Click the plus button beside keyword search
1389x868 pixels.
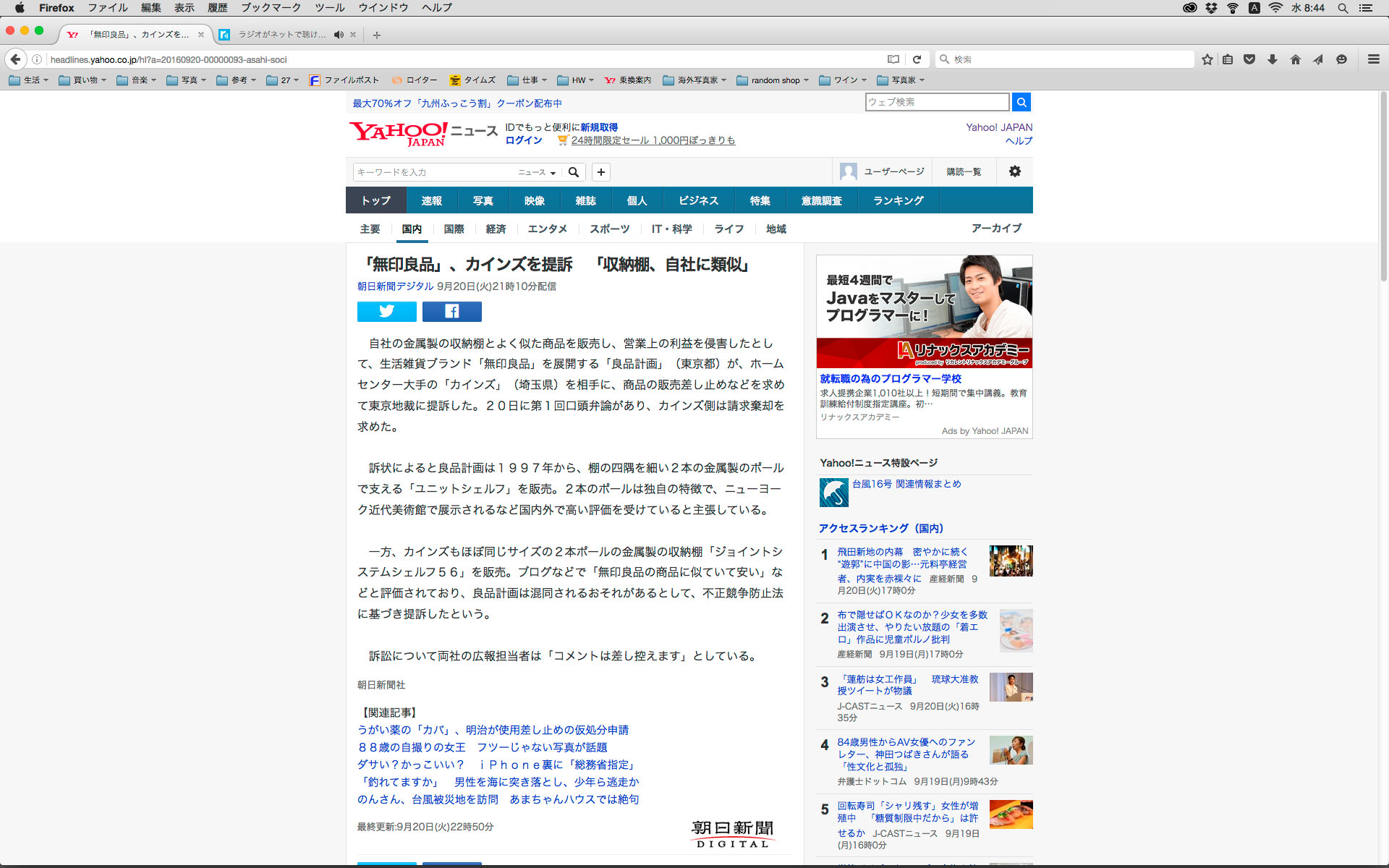tap(600, 172)
